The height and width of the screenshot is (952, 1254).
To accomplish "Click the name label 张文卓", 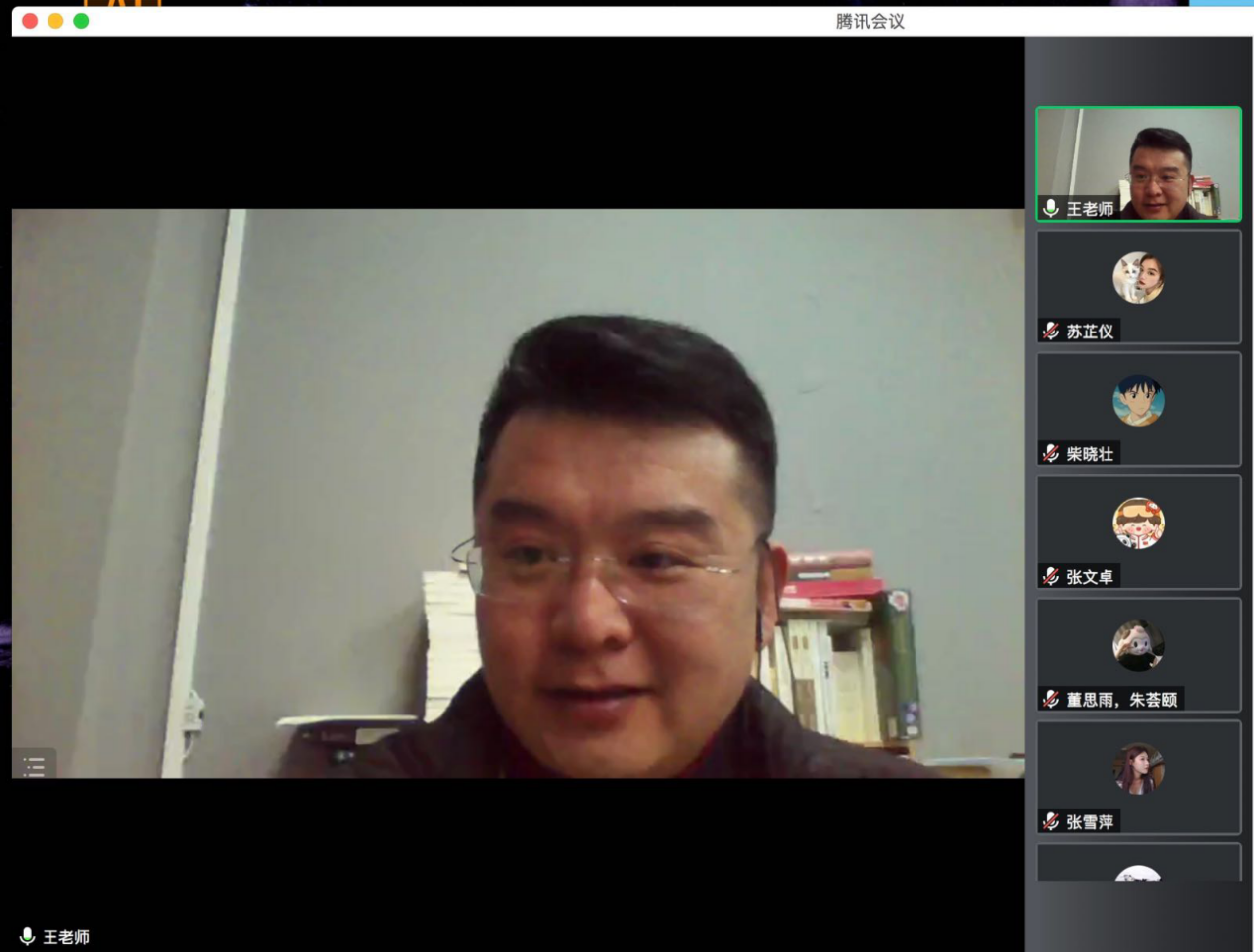I will point(1090,577).
